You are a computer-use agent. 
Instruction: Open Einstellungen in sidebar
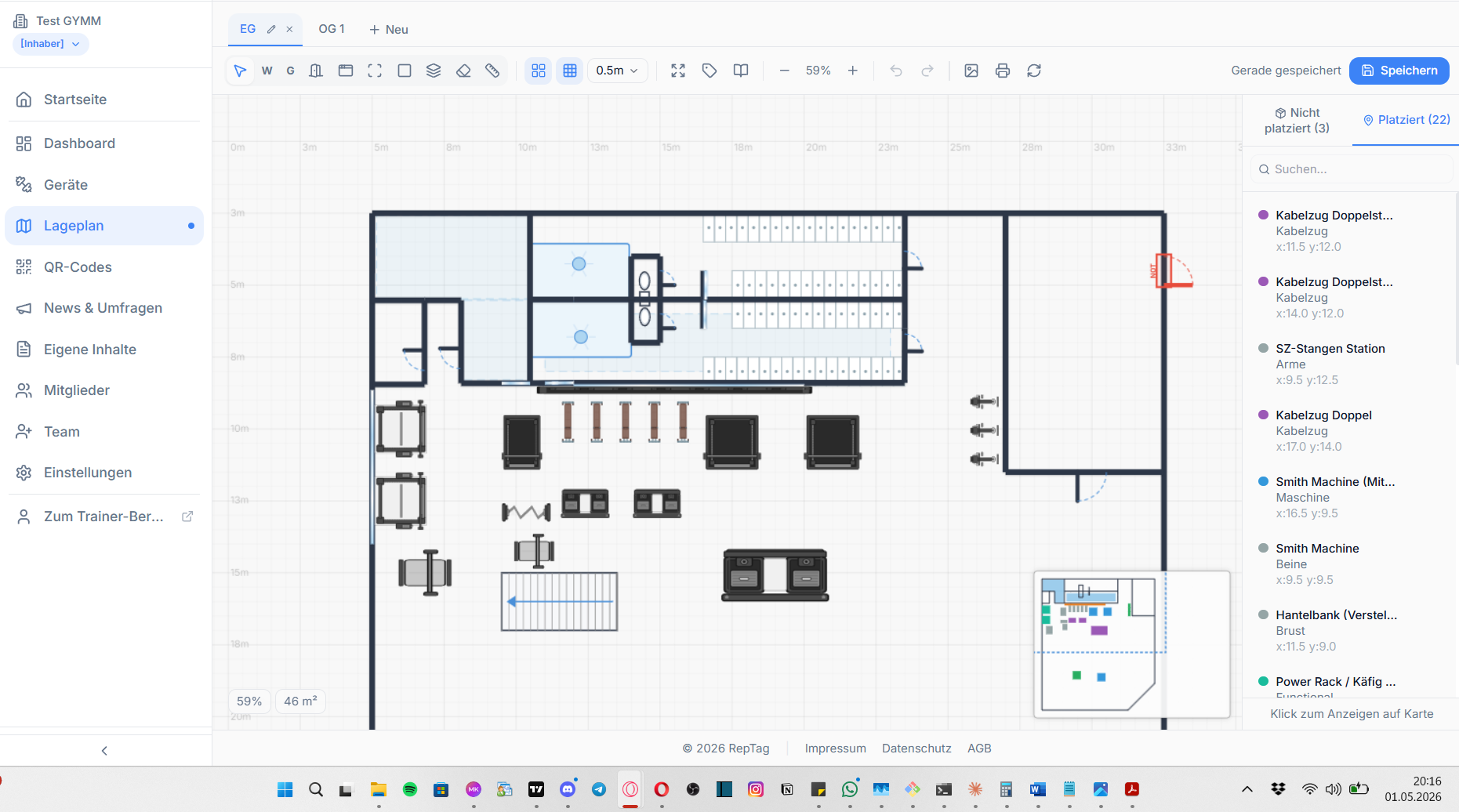[x=104, y=473]
